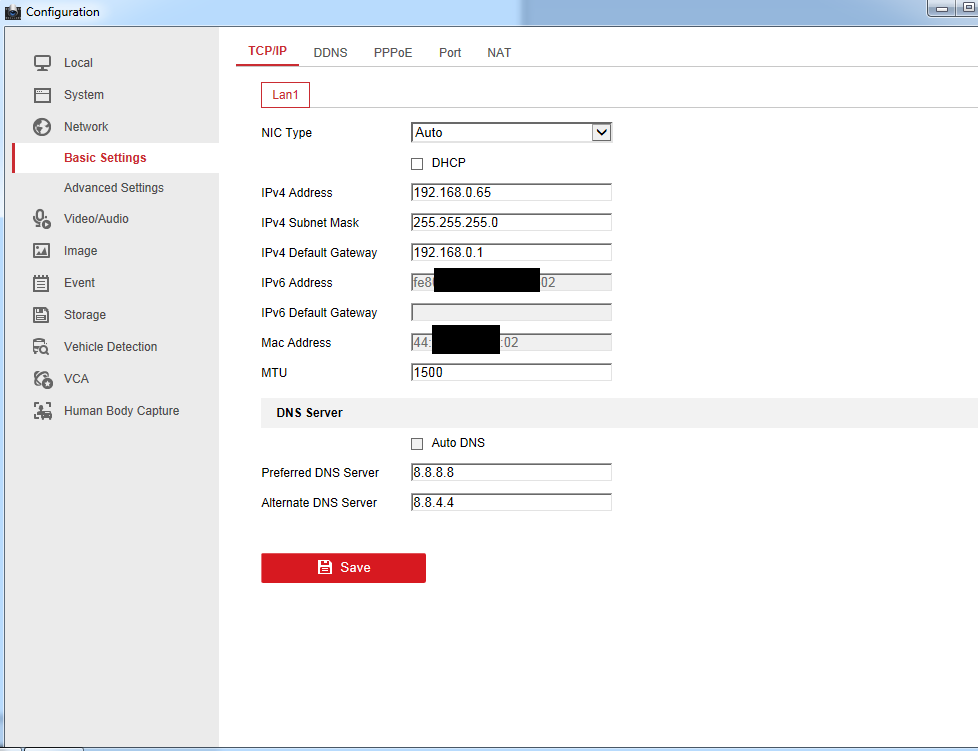The image size is (978, 751).
Task: Enable the DHCP checkbox
Action: [x=417, y=163]
